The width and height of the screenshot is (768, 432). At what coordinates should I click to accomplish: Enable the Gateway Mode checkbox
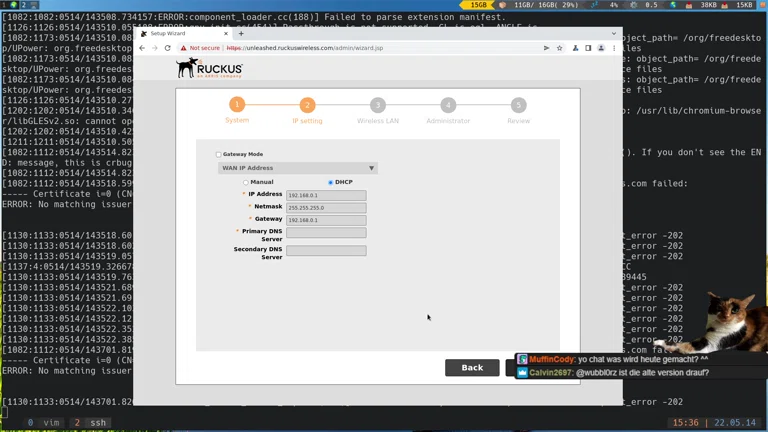[x=219, y=155]
